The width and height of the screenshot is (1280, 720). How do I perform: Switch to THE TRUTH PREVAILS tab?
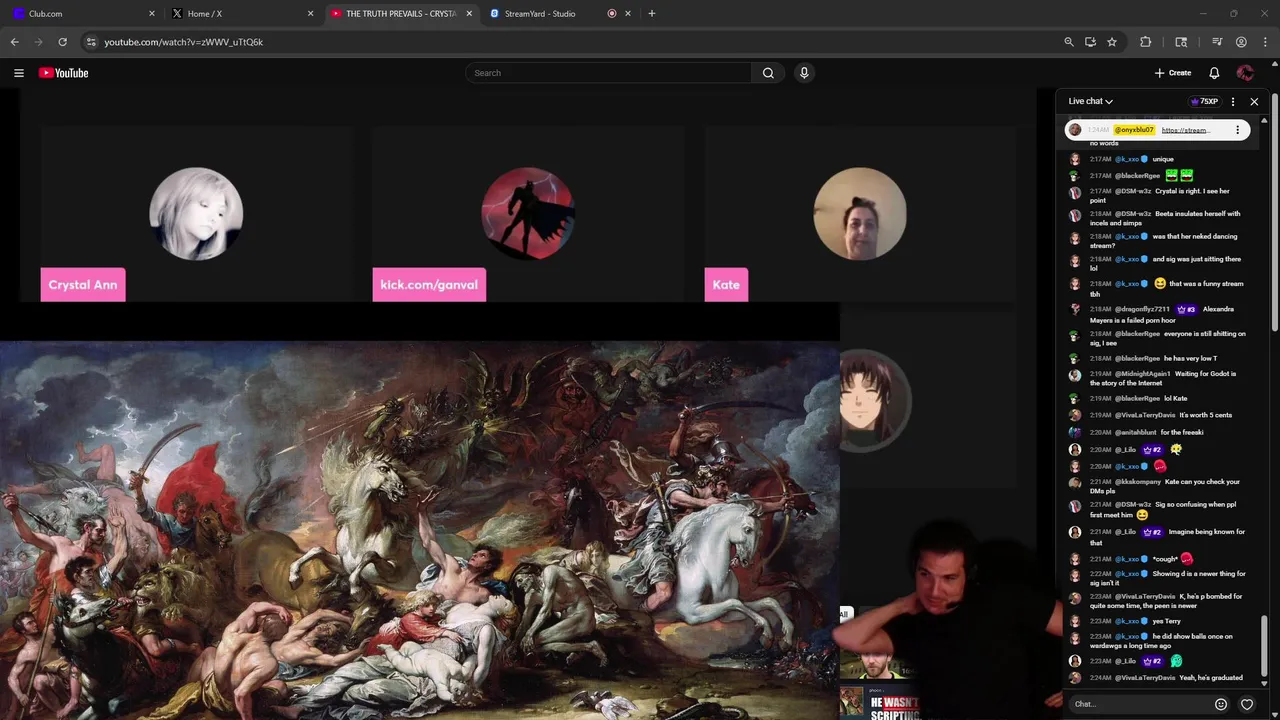click(402, 13)
